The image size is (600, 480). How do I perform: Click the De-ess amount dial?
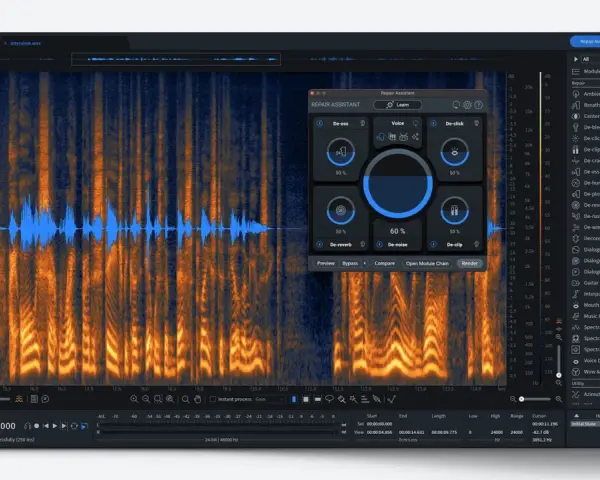click(x=341, y=152)
